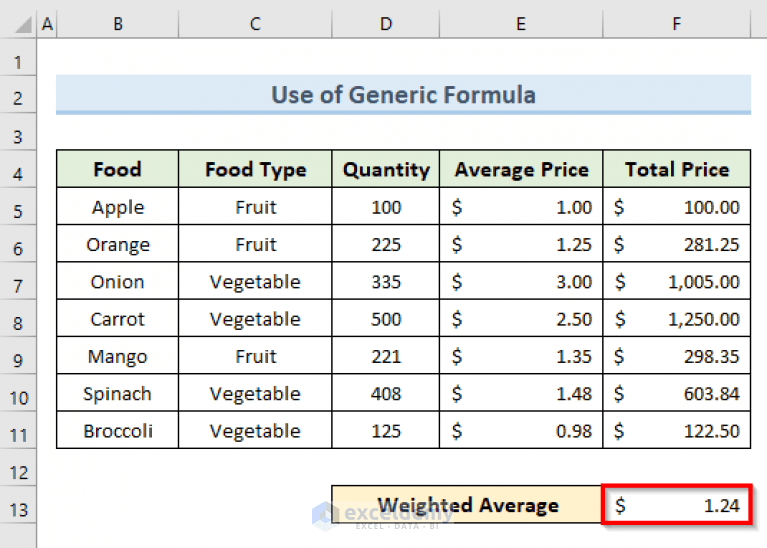767x548 pixels.
Task: Click the 'Food Type' header cell
Action: (x=255, y=169)
